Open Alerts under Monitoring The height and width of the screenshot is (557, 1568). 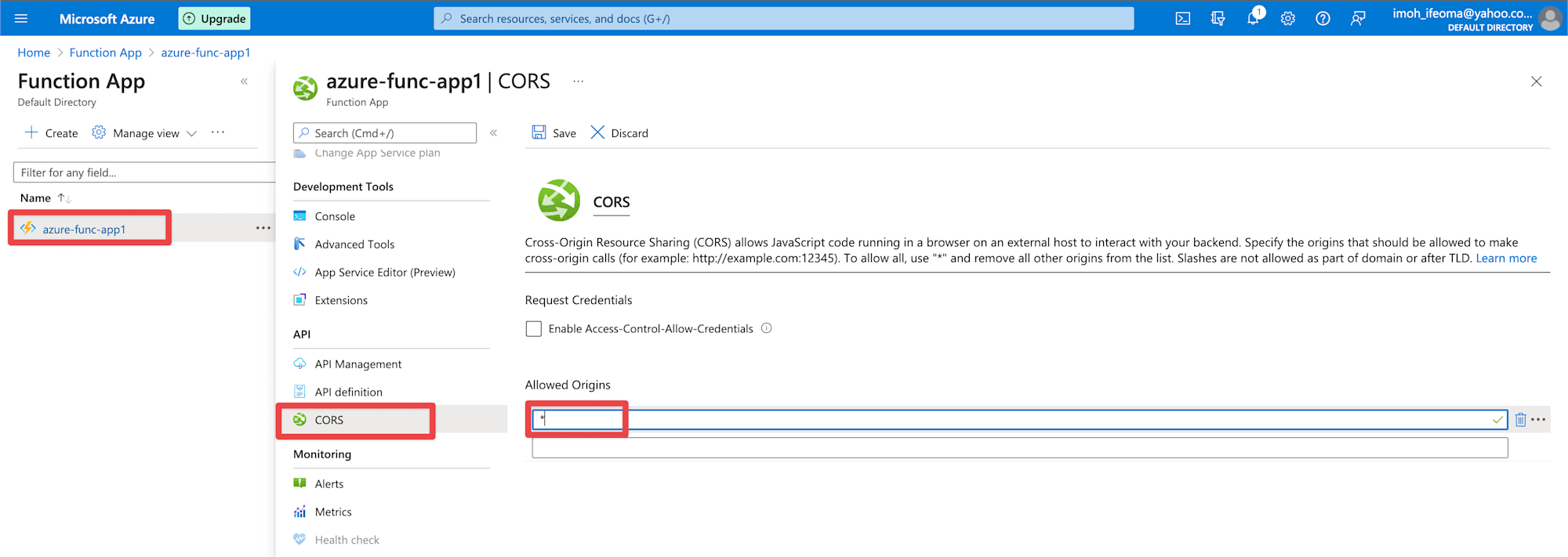(329, 484)
